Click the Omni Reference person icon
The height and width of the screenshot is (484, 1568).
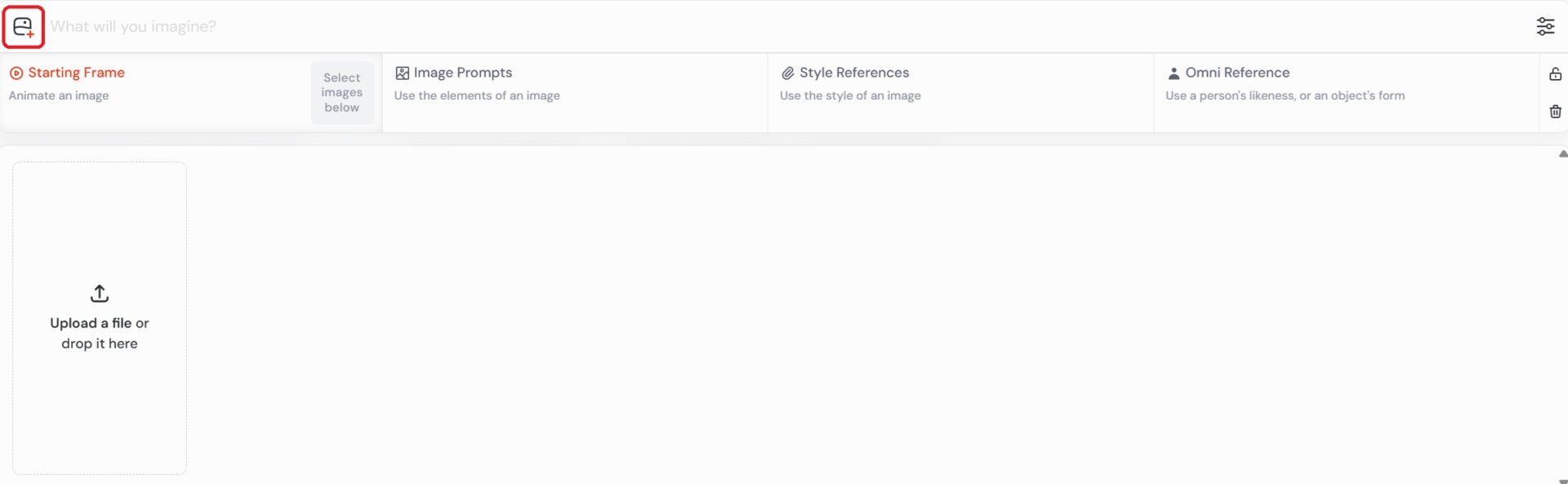(x=1174, y=73)
